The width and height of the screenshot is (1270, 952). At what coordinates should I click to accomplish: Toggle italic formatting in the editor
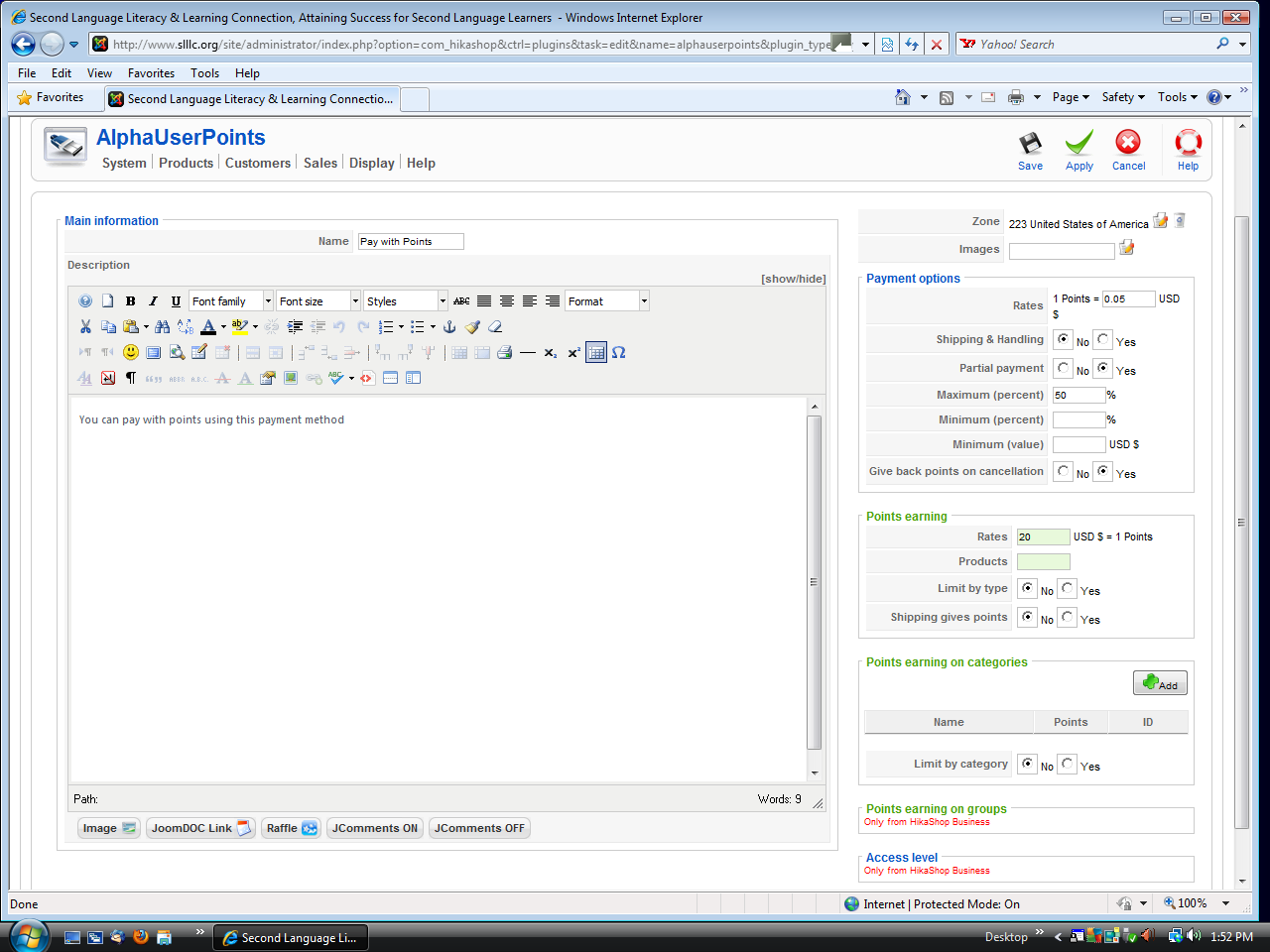pyautogui.click(x=153, y=301)
